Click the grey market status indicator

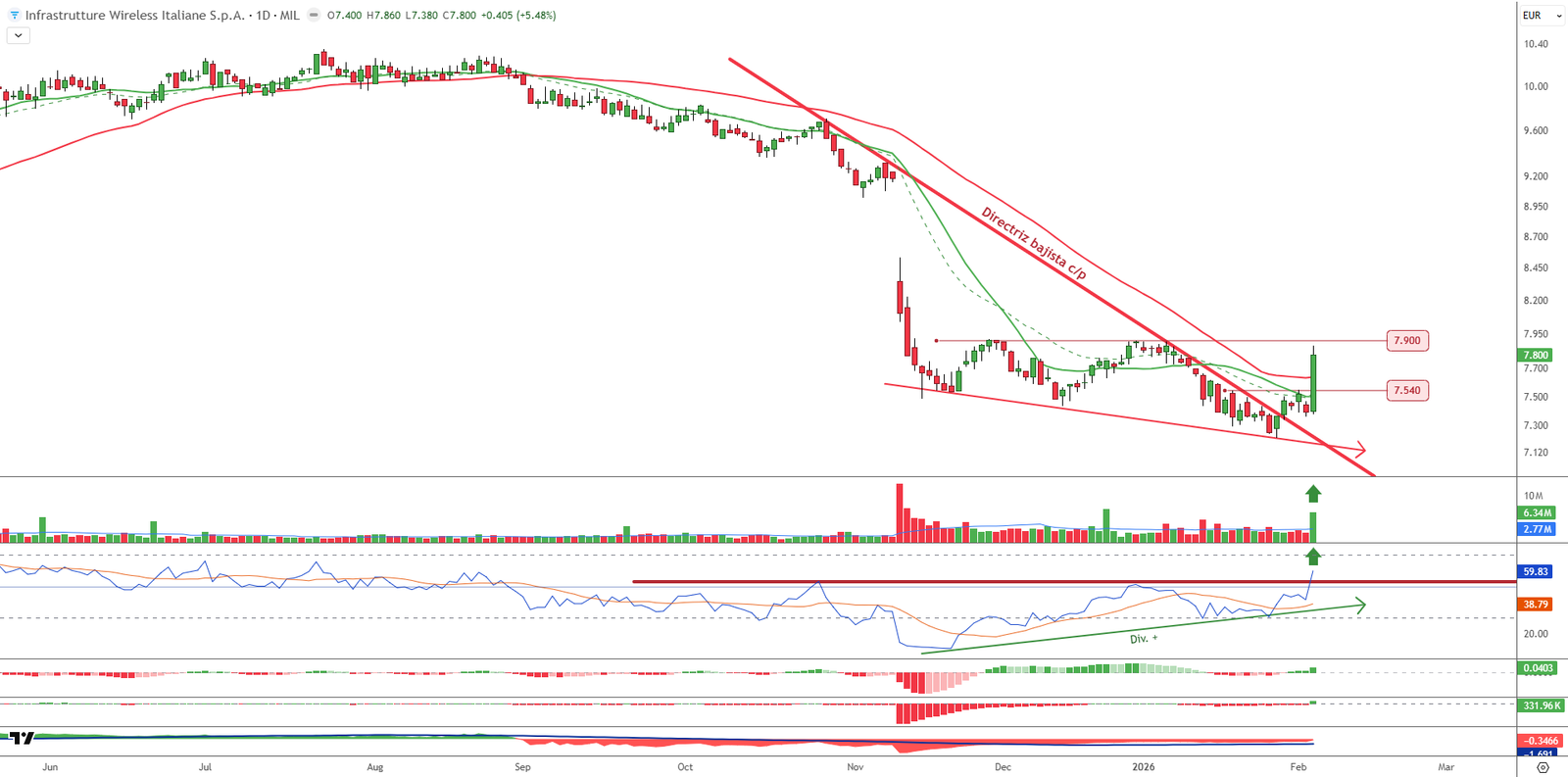[313, 16]
